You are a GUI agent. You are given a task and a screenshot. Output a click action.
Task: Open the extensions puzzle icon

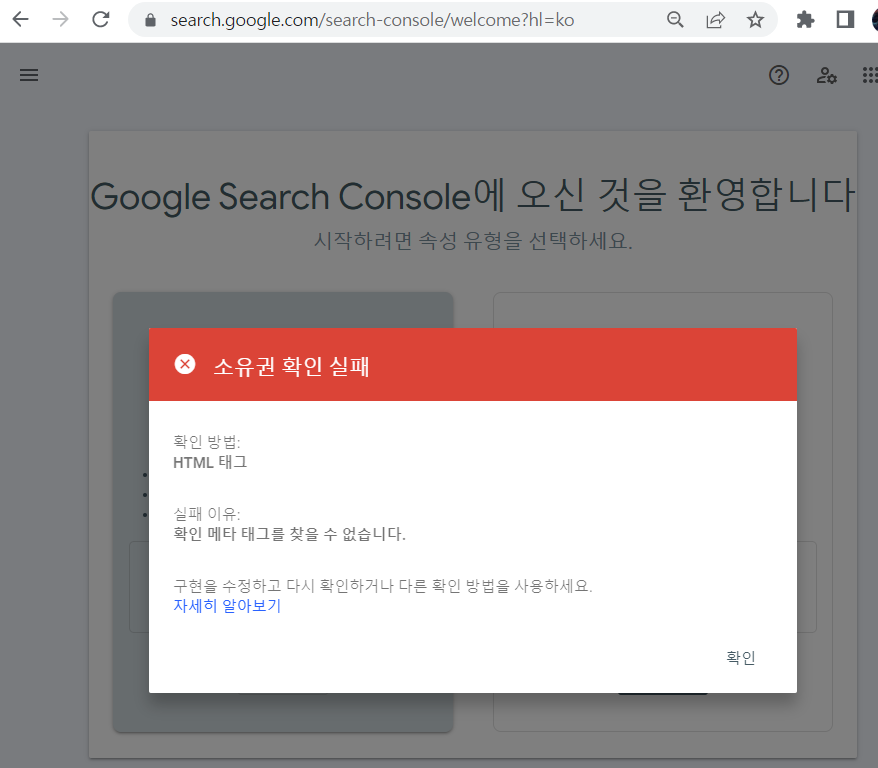(805, 20)
